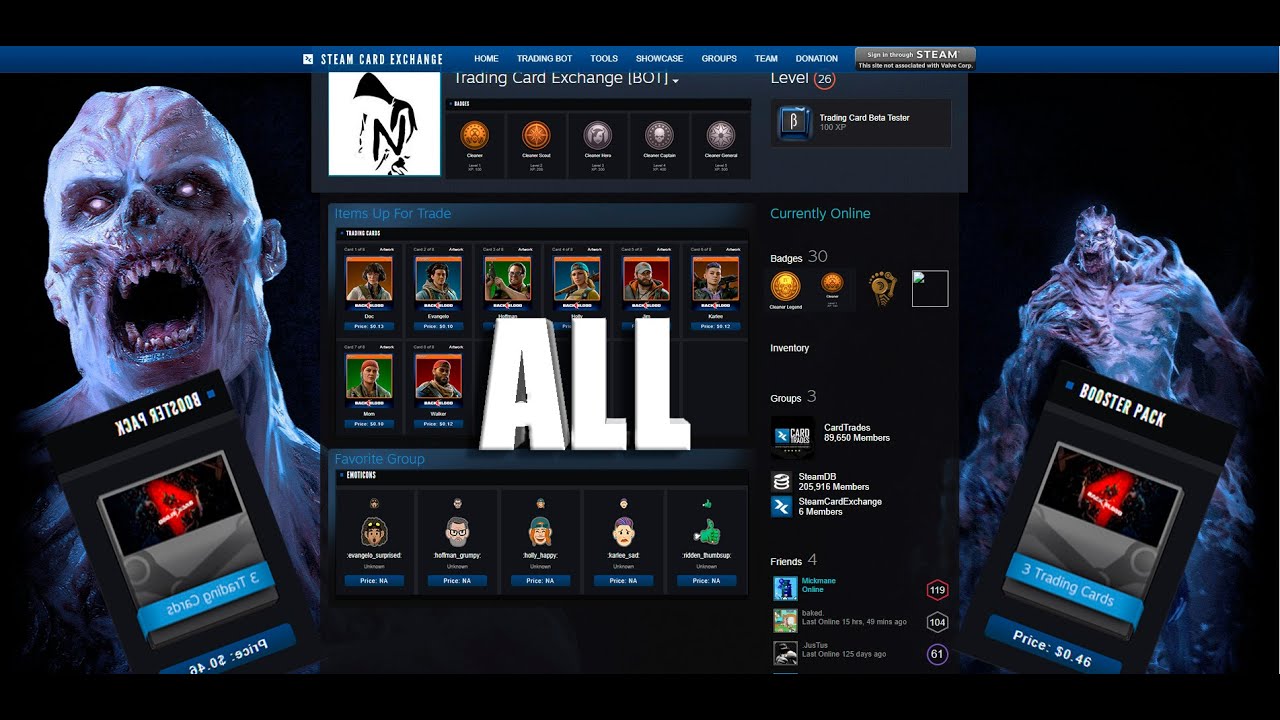
Task: Collapse the TRADING CARDS section header
Action: [x=542, y=233]
